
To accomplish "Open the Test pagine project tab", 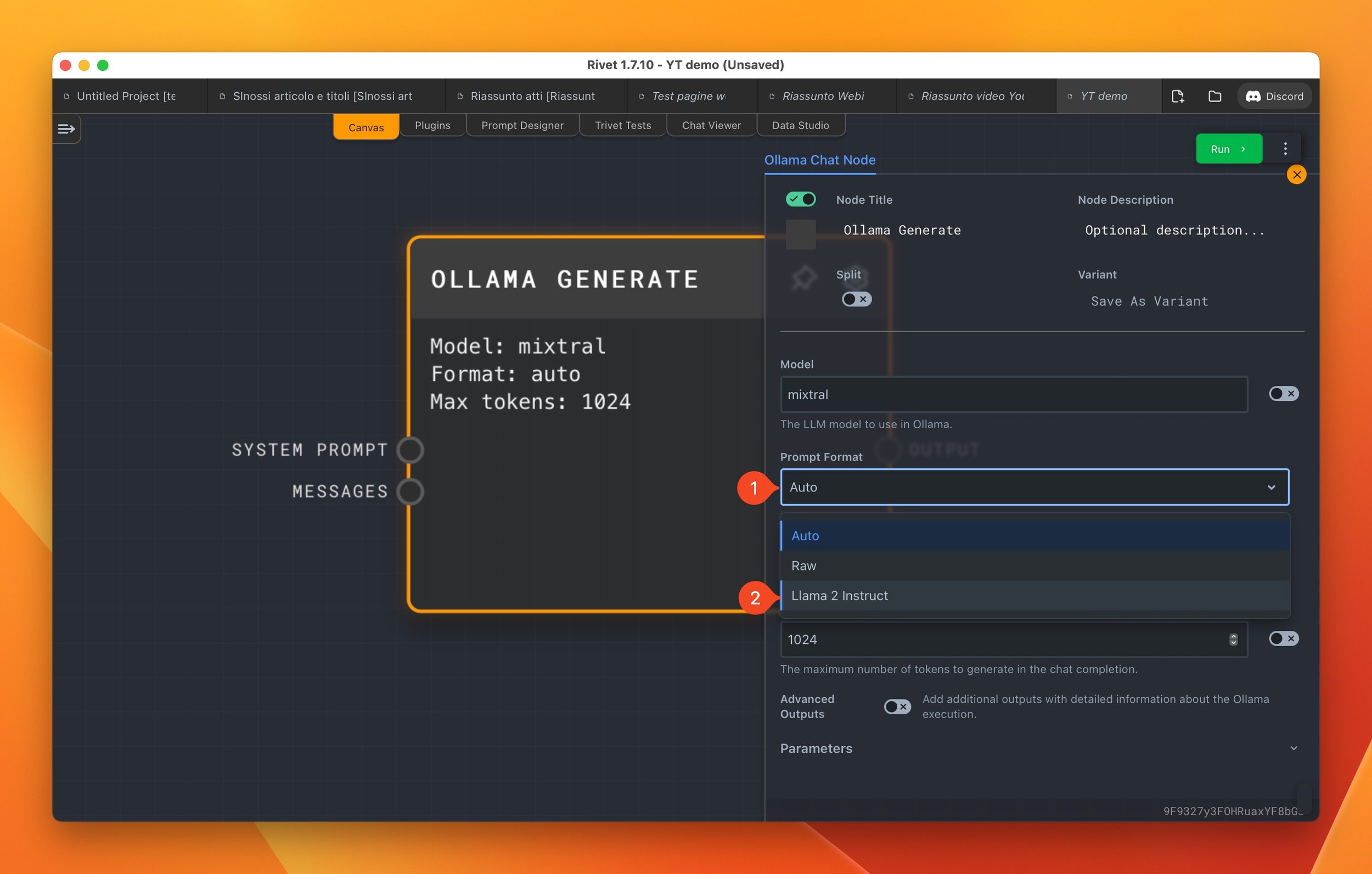I will [x=692, y=97].
